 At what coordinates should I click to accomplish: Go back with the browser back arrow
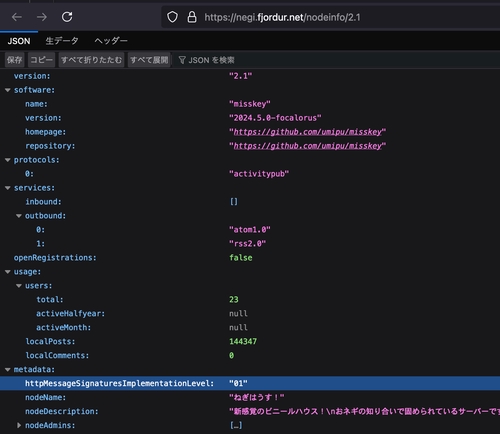17,17
